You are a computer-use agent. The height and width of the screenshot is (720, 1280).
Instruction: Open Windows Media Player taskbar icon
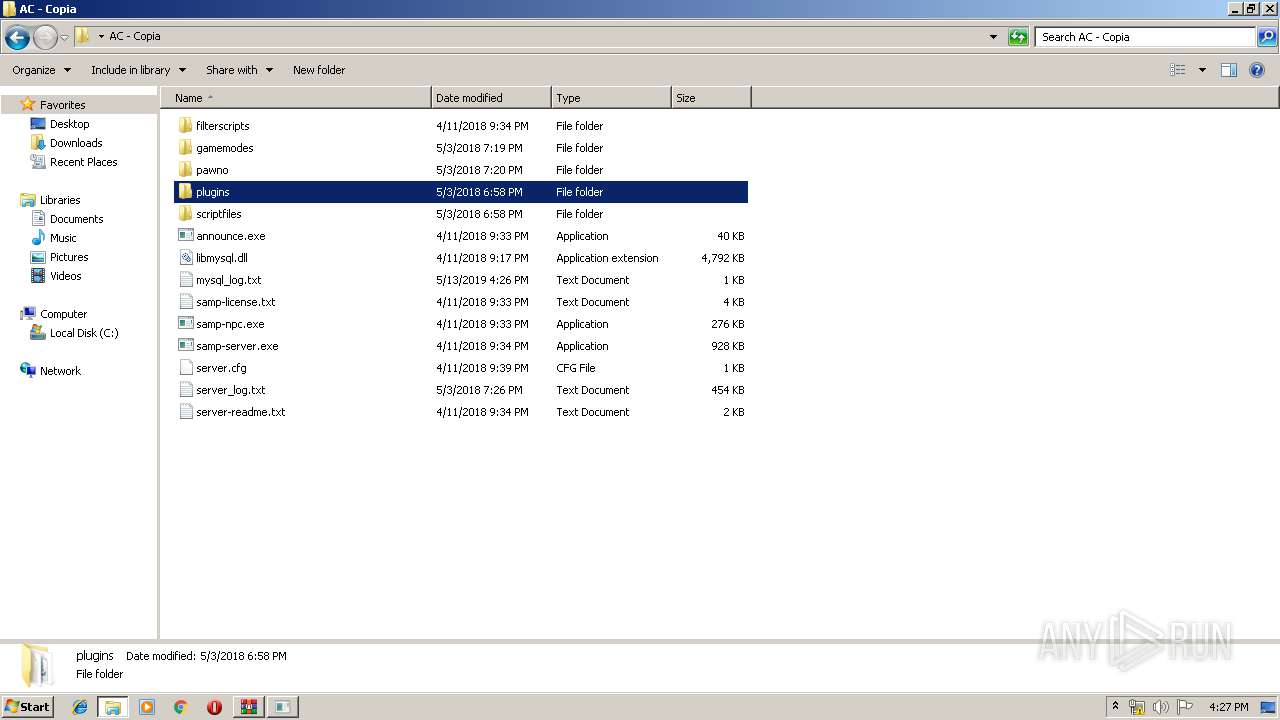point(147,707)
